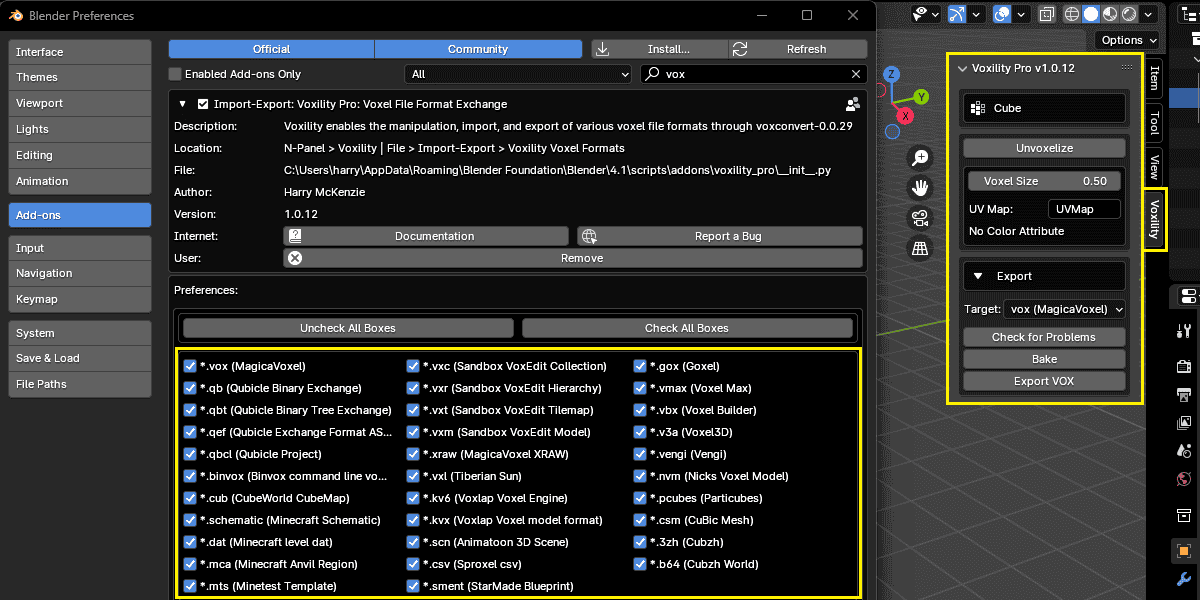The height and width of the screenshot is (600, 1200).
Task: Uncheck *.vxl (Tiberian Sun) format
Action: [413, 476]
